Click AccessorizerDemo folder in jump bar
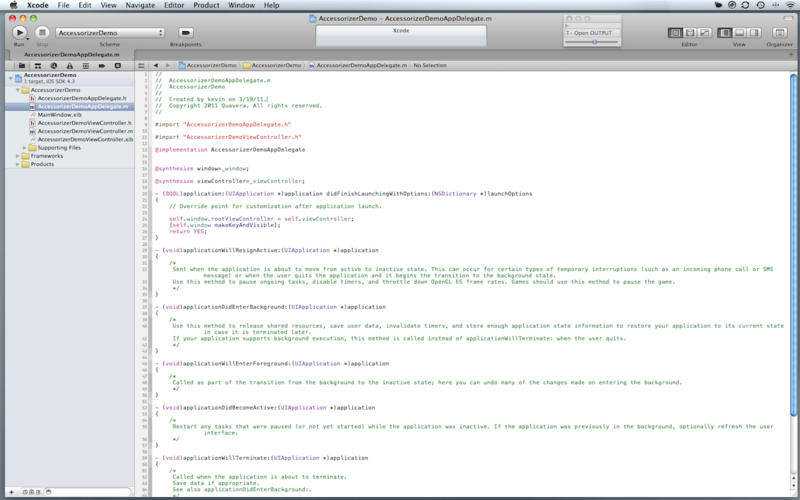Viewport: 800px width, 500px height. click(272, 65)
